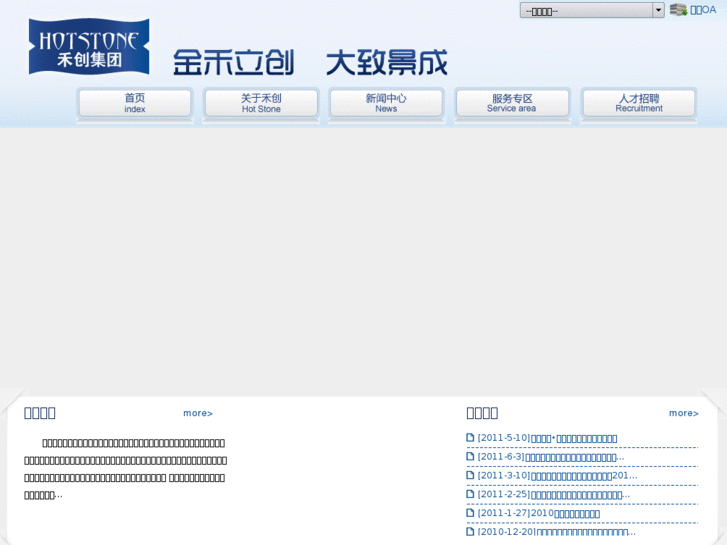Open the OA server icon

coord(678,9)
